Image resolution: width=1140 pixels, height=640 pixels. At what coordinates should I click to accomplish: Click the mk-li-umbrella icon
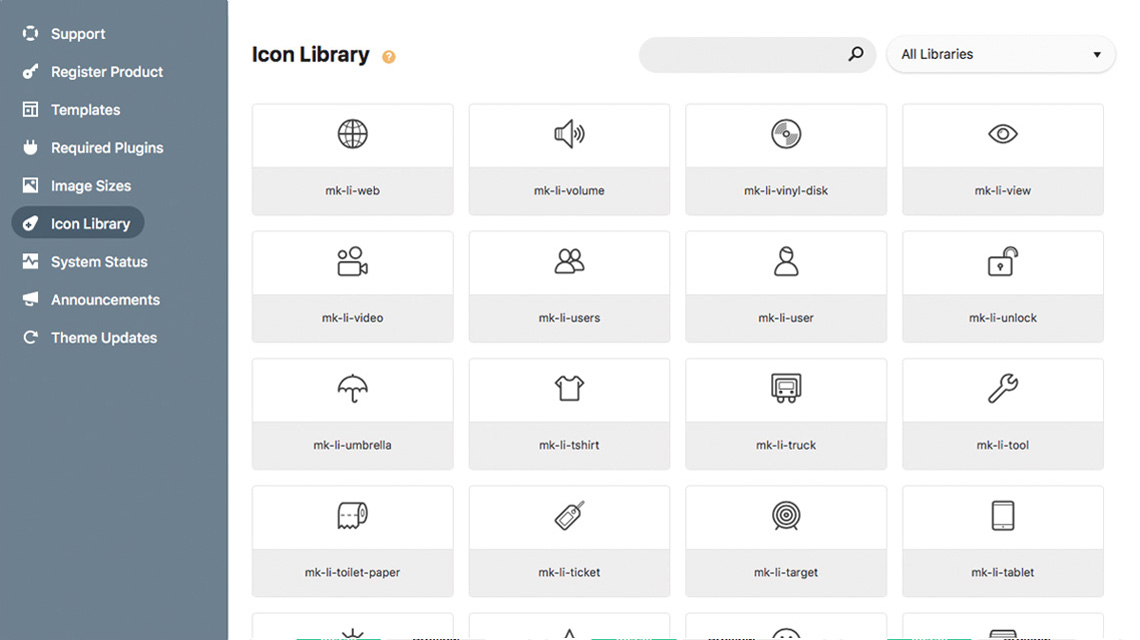click(x=352, y=388)
